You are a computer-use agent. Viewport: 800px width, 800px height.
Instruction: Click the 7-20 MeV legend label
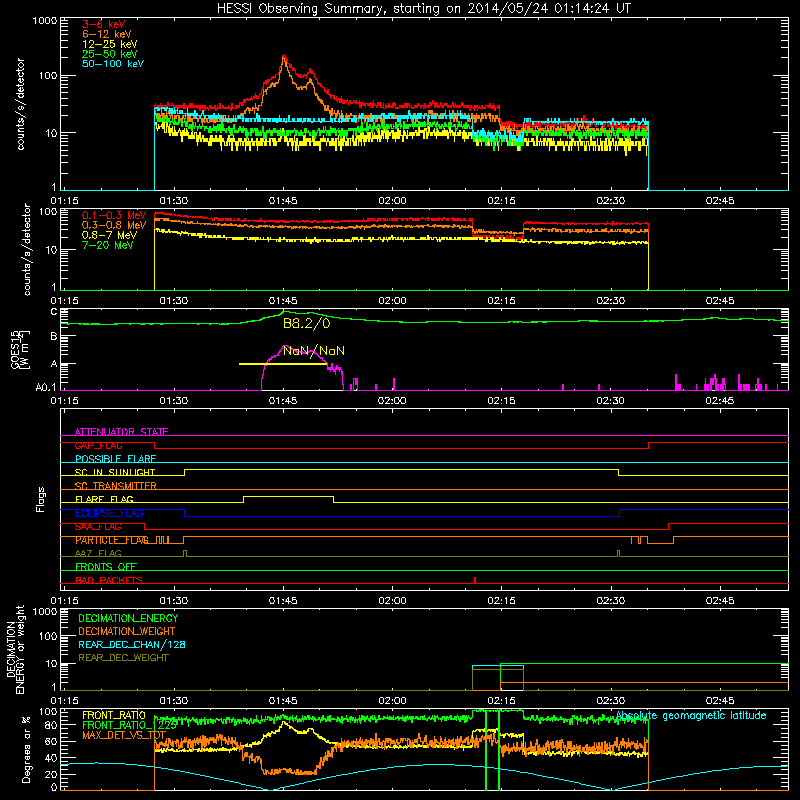coord(108,245)
